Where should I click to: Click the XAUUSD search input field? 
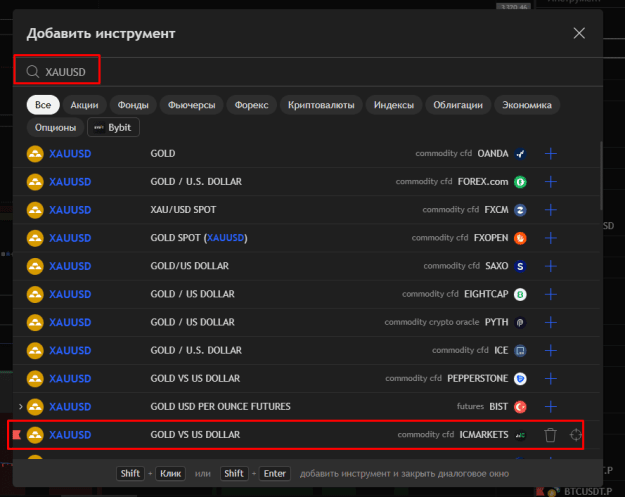coord(308,72)
